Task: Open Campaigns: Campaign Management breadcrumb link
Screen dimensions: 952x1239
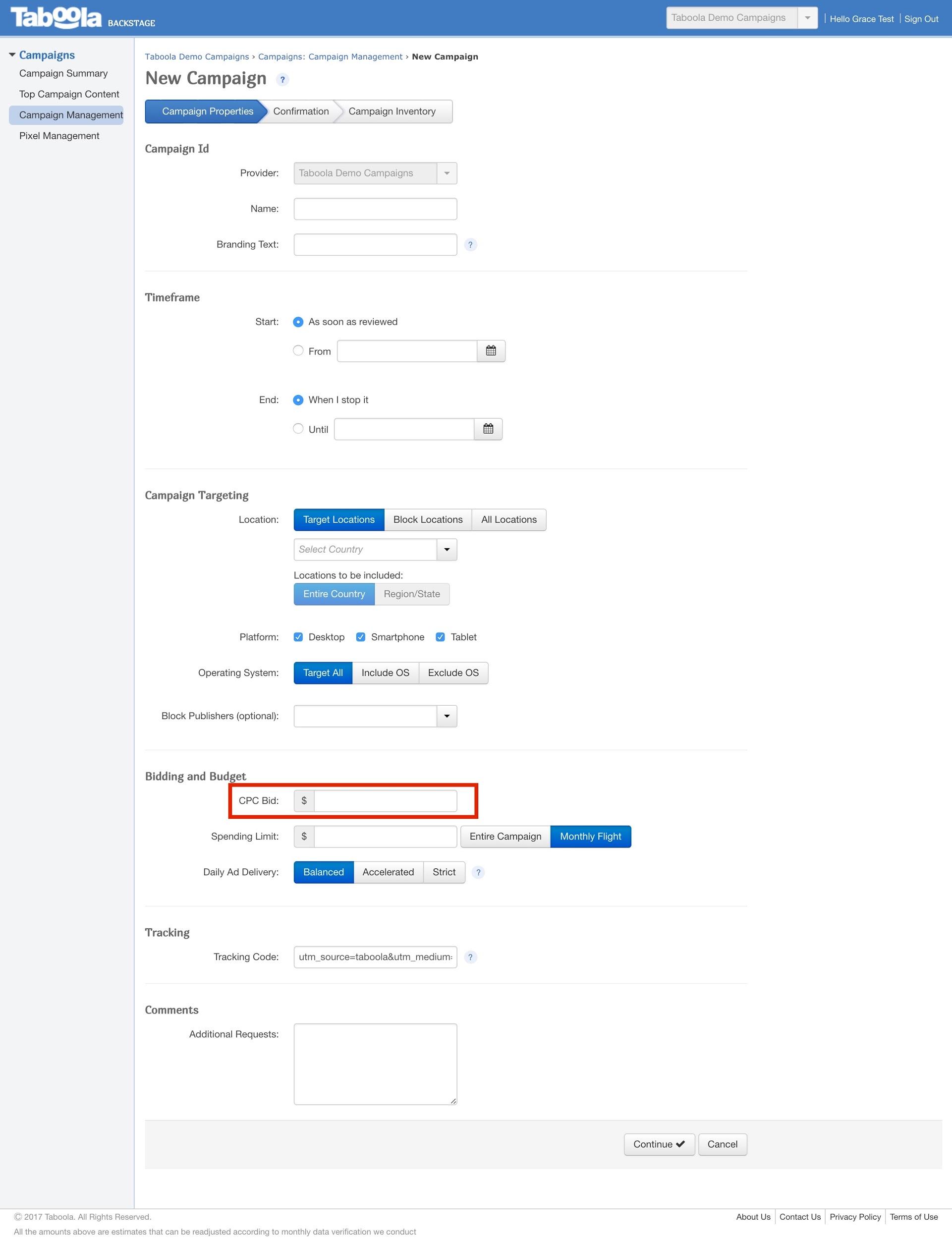Action: tap(330, 56)
